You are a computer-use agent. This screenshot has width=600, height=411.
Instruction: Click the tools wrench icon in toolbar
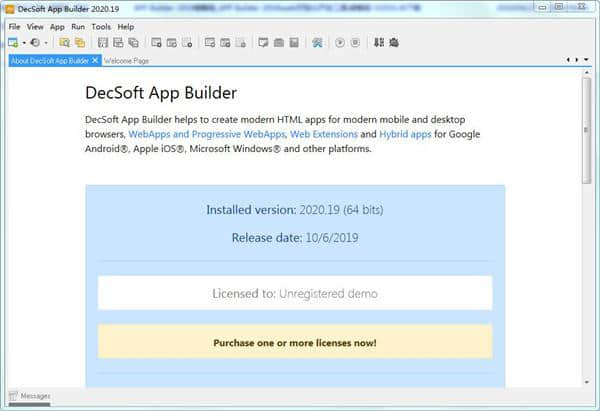pos(317,43)
